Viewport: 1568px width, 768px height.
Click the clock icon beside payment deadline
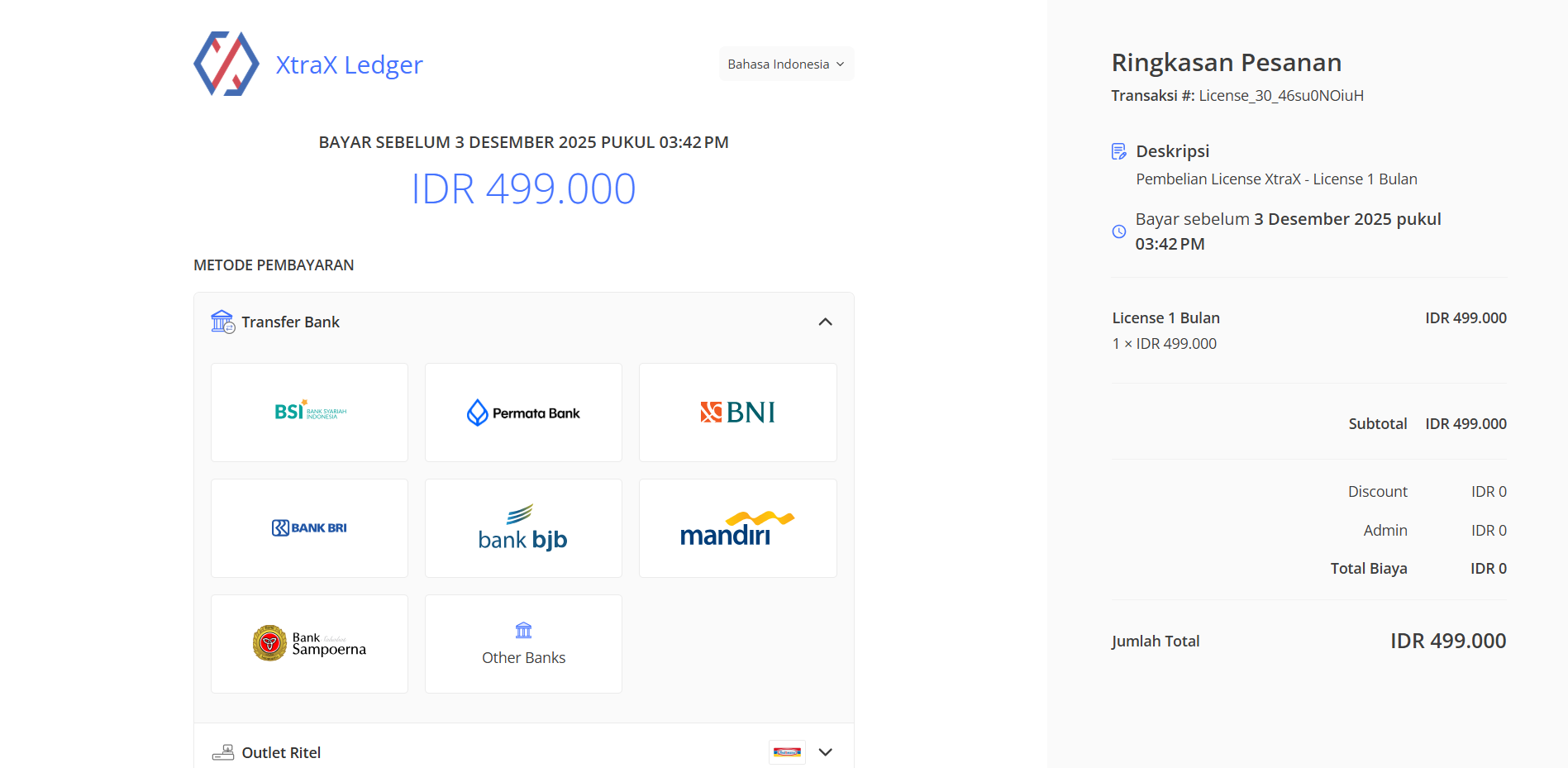(1118, 231)
